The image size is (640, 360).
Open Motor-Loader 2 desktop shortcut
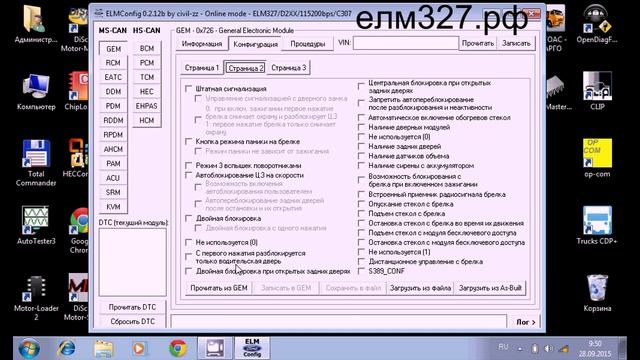[36, 298]
